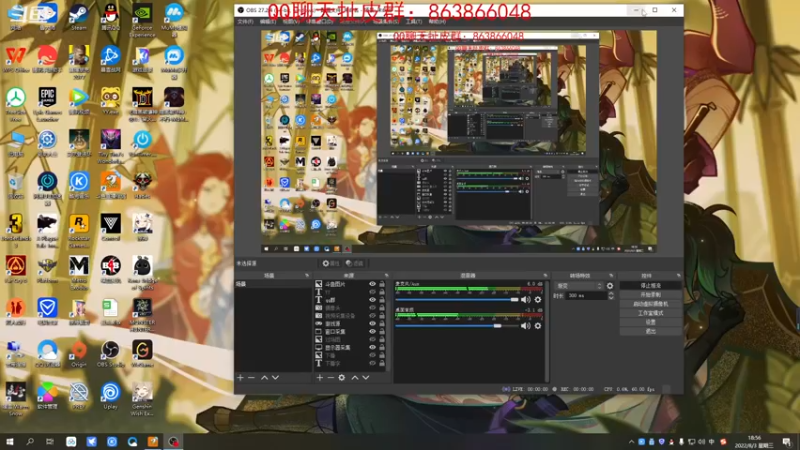
Task: Open the Epic Games Launcher shortcut
Action: pos(47,105)
